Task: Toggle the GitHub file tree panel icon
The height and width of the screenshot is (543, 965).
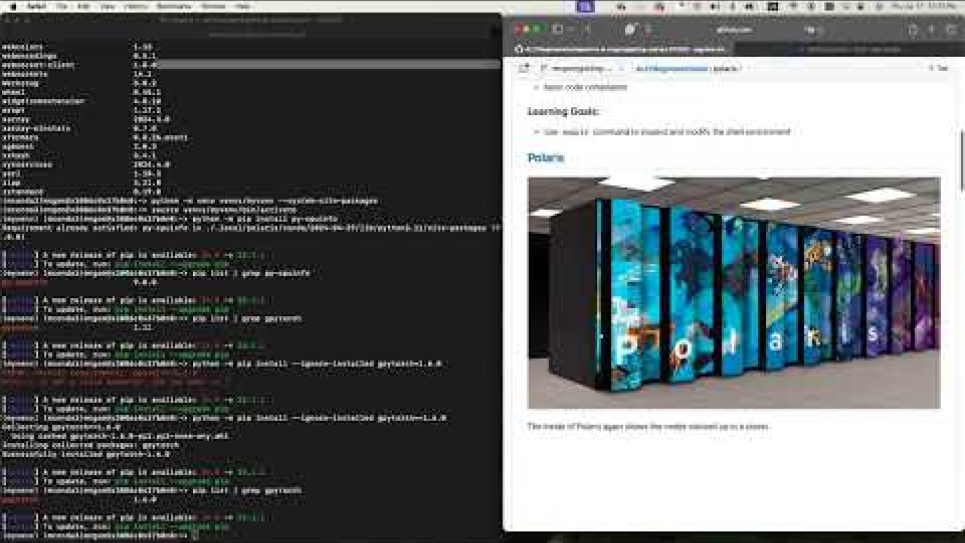Action: click(524, 68)
